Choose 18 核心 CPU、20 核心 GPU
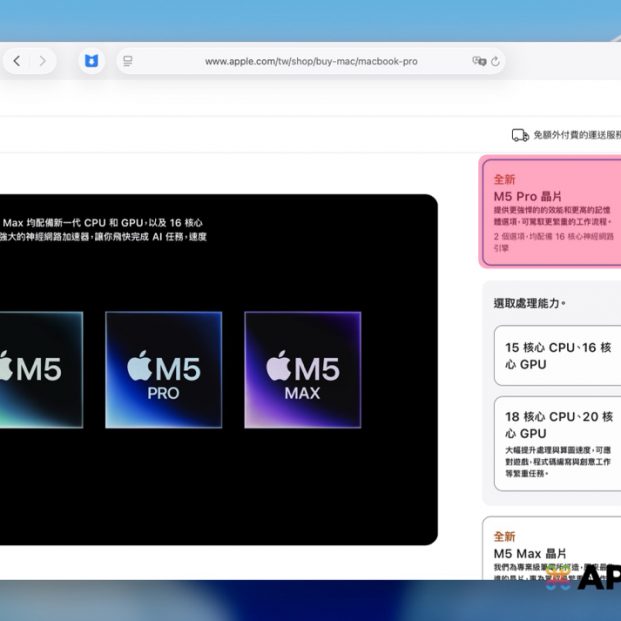 [x=557, y=441]
